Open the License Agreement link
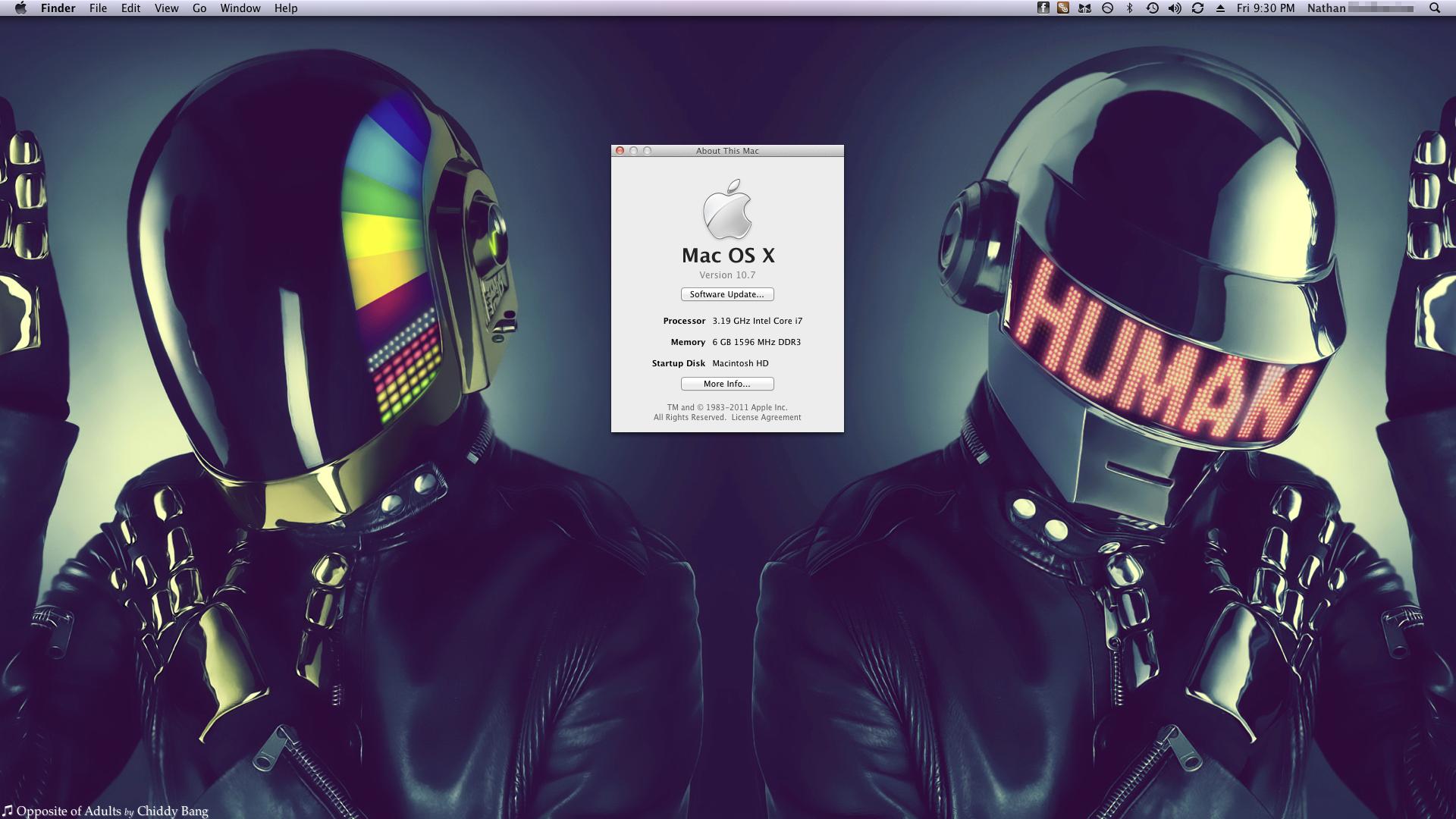Screen dimensions: 1456x819 (x=766, y=417)
